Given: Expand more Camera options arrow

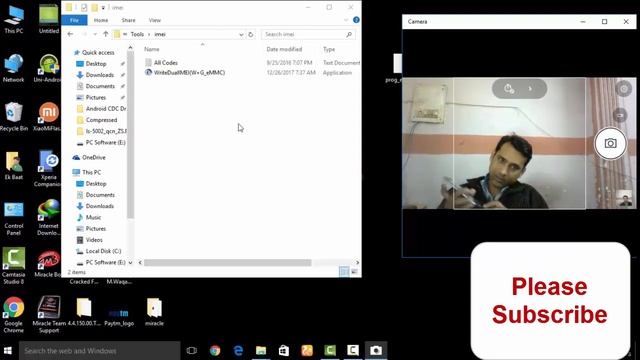Looking at the screenshot, I should (530, 89).
